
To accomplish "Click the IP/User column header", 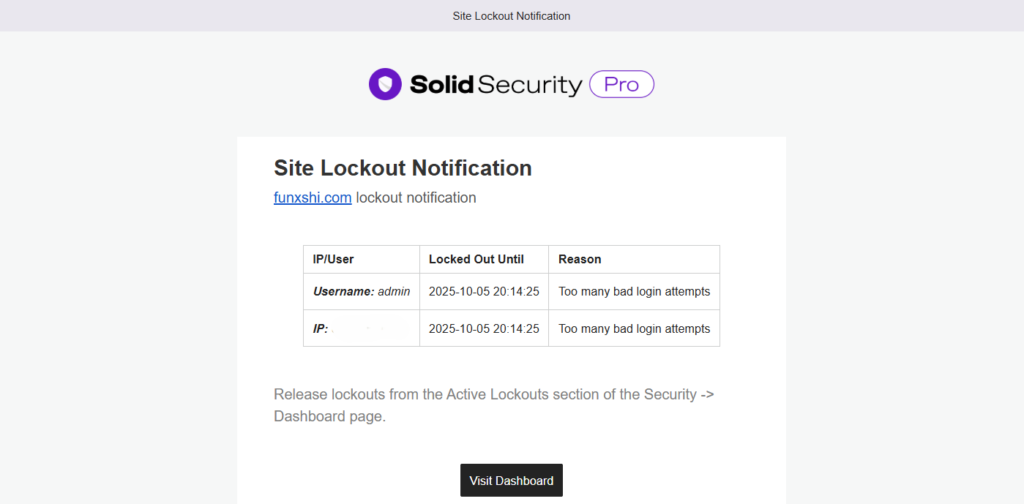I will tap(333, 259).
